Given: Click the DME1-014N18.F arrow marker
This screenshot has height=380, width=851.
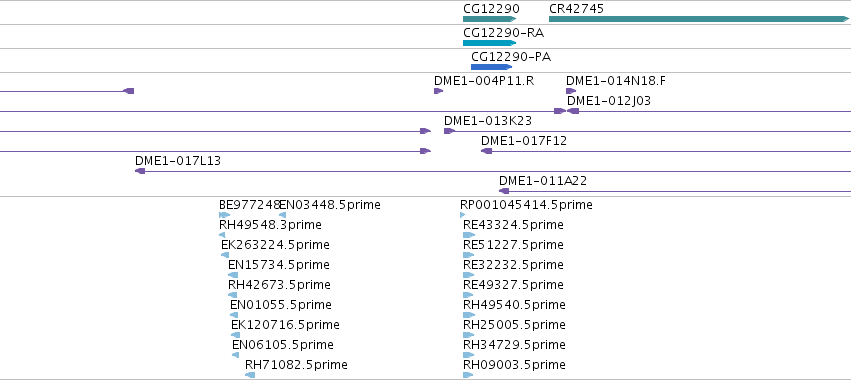Looking at the screenshot, I should tap(571, 91).
